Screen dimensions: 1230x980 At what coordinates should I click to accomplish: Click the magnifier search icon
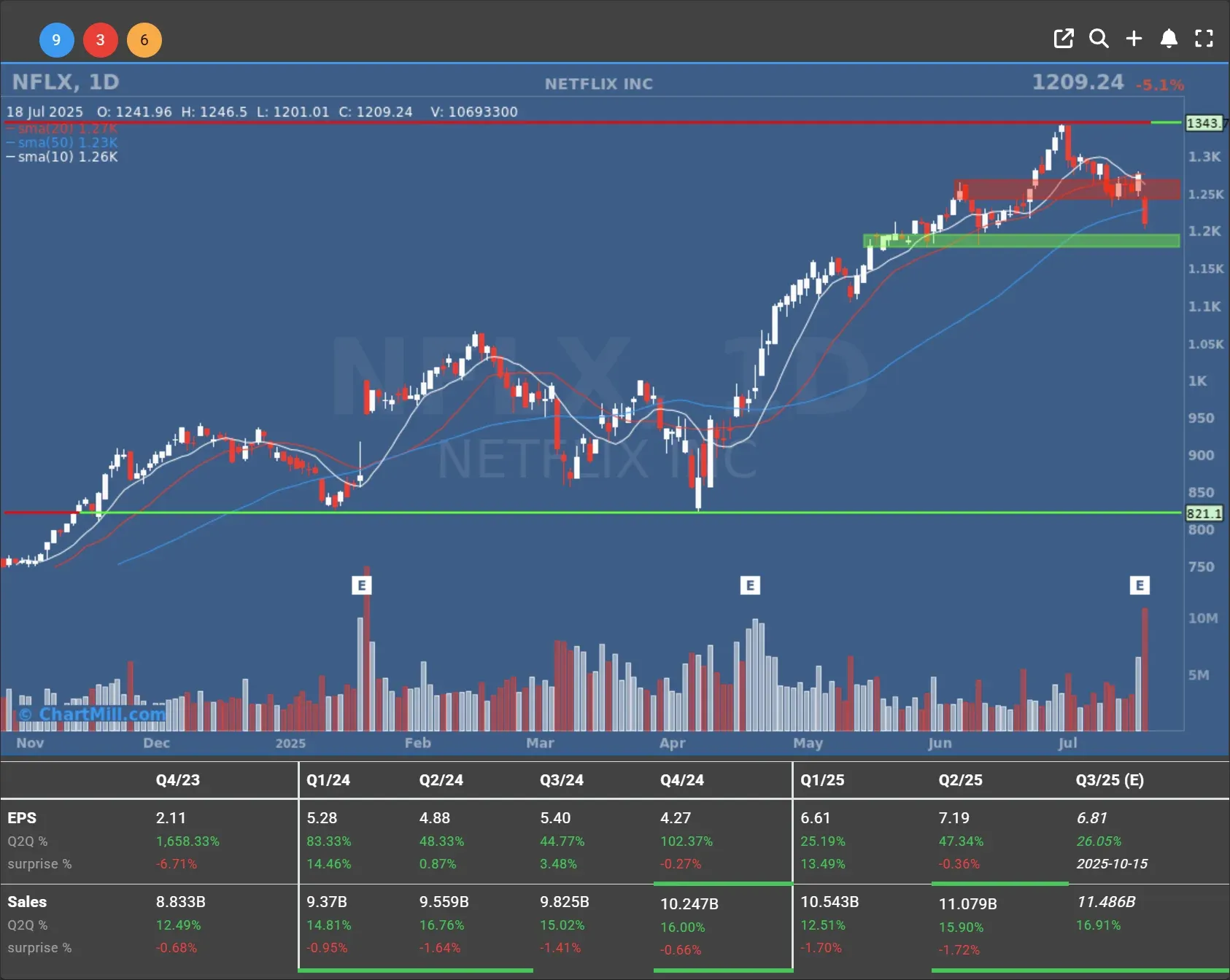[1099, 39]
